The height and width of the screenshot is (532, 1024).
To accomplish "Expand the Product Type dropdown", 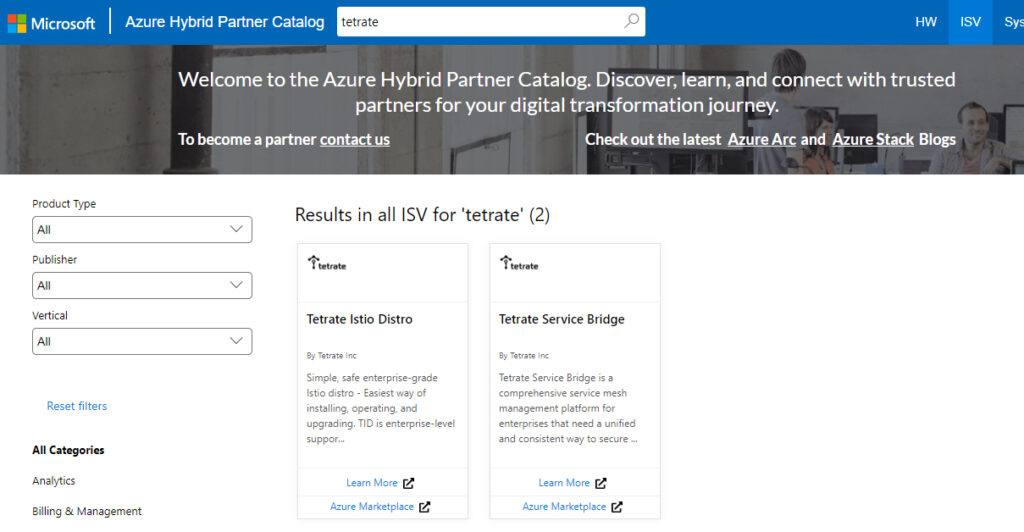I will point(141,229).
